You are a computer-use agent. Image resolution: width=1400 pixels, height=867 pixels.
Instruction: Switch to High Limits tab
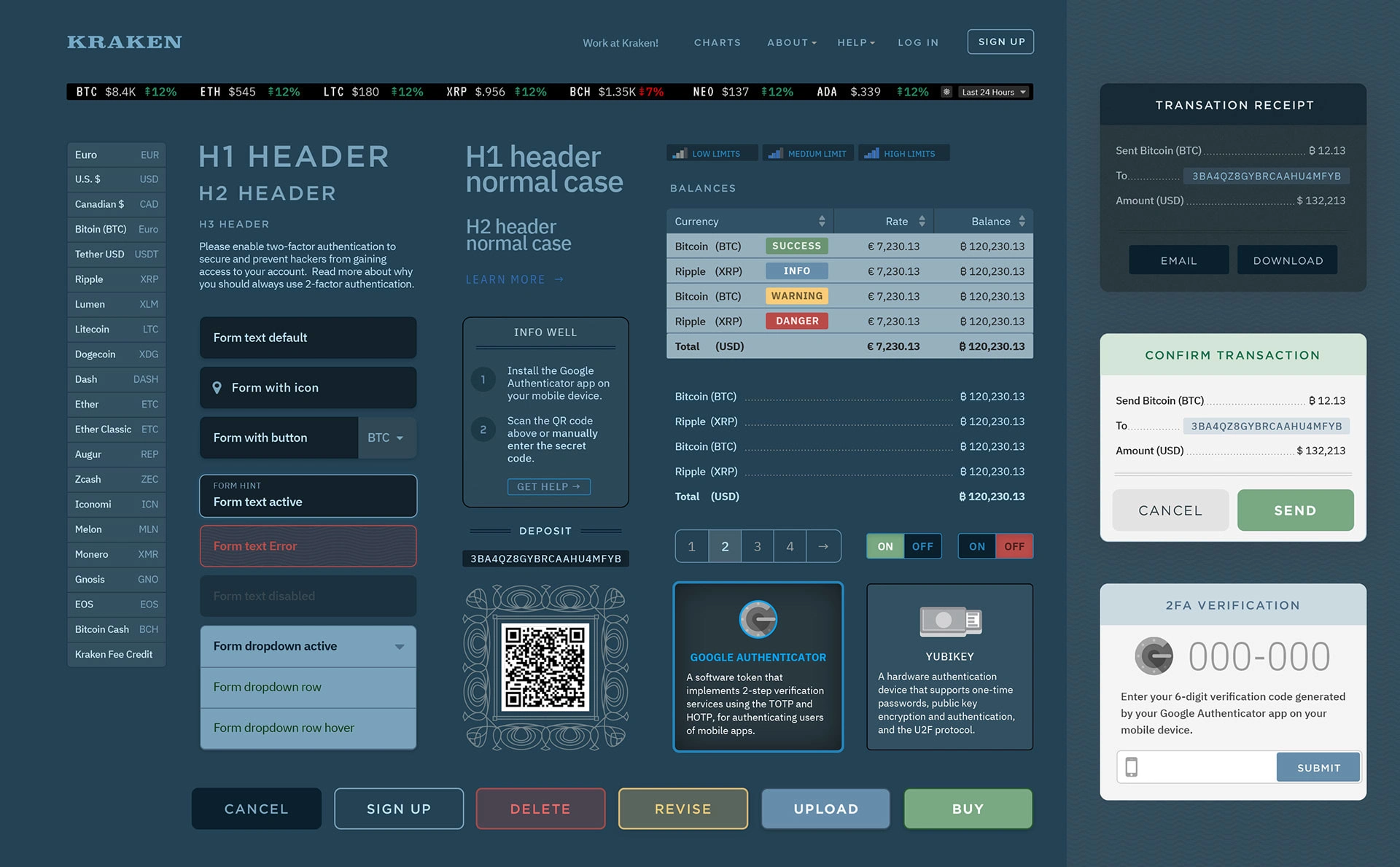903,153
